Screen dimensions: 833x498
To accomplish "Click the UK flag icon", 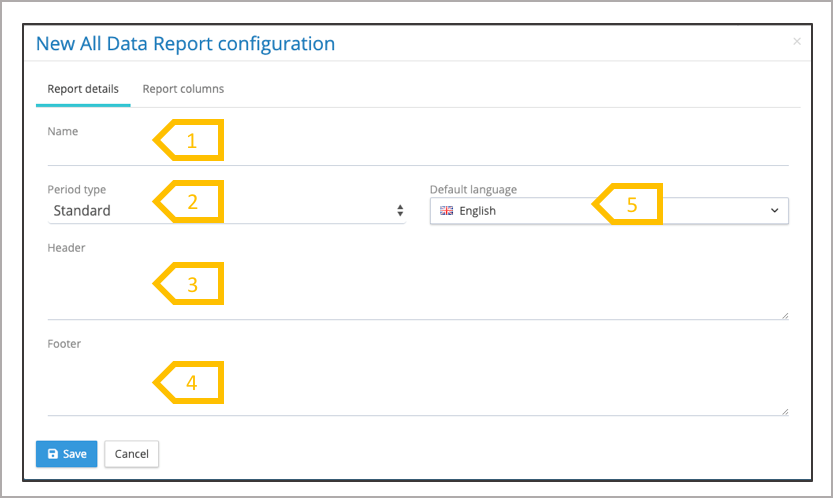I will [x=446, y=211].
